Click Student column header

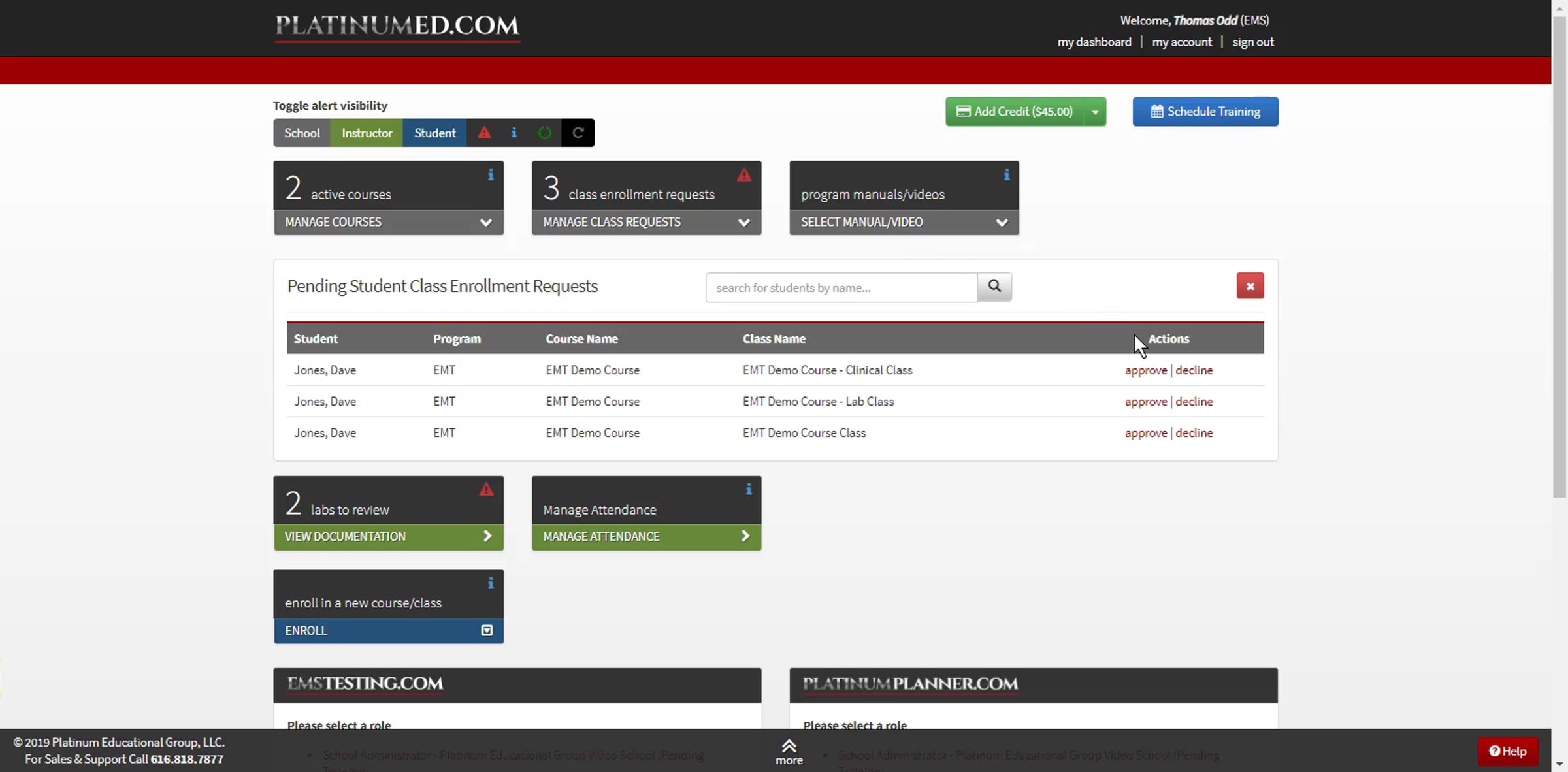pyautogui.click(x=316, y=339)
